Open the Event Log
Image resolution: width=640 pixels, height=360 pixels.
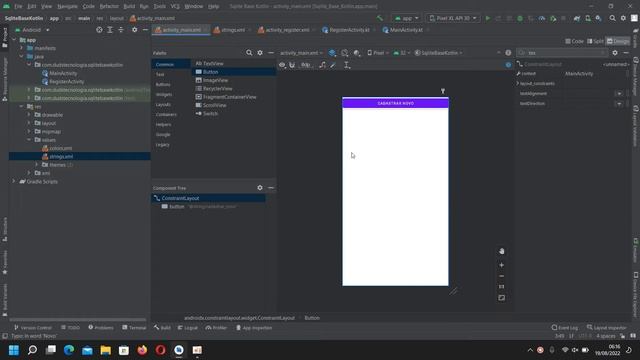point(565,327)
